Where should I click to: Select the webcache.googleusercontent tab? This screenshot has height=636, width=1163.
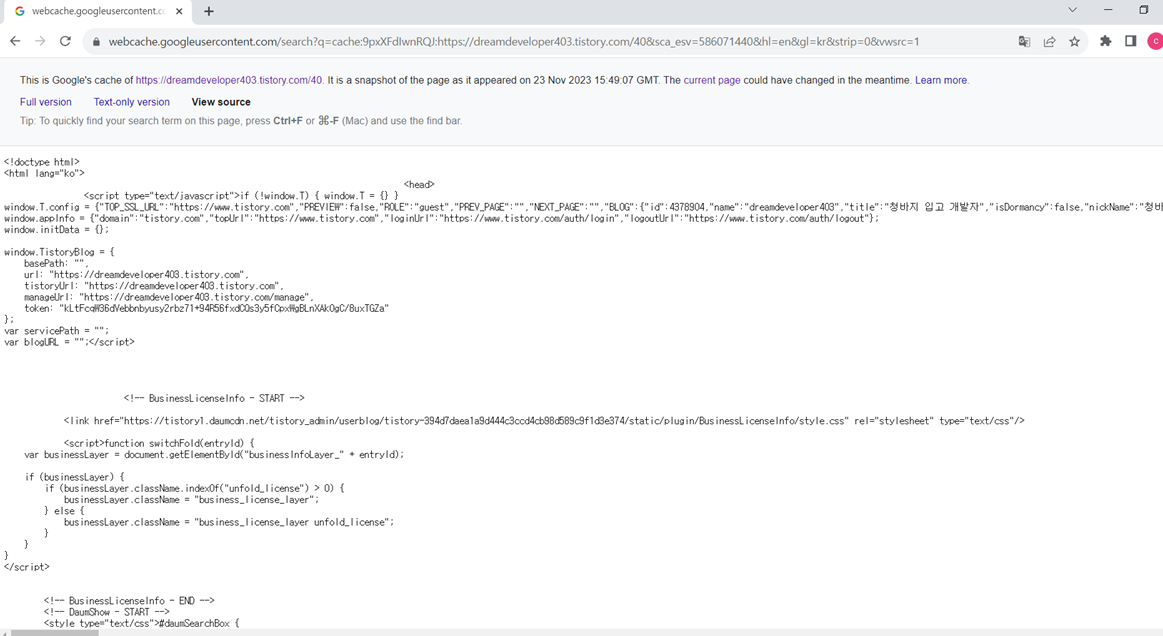(x=96, y=11)
